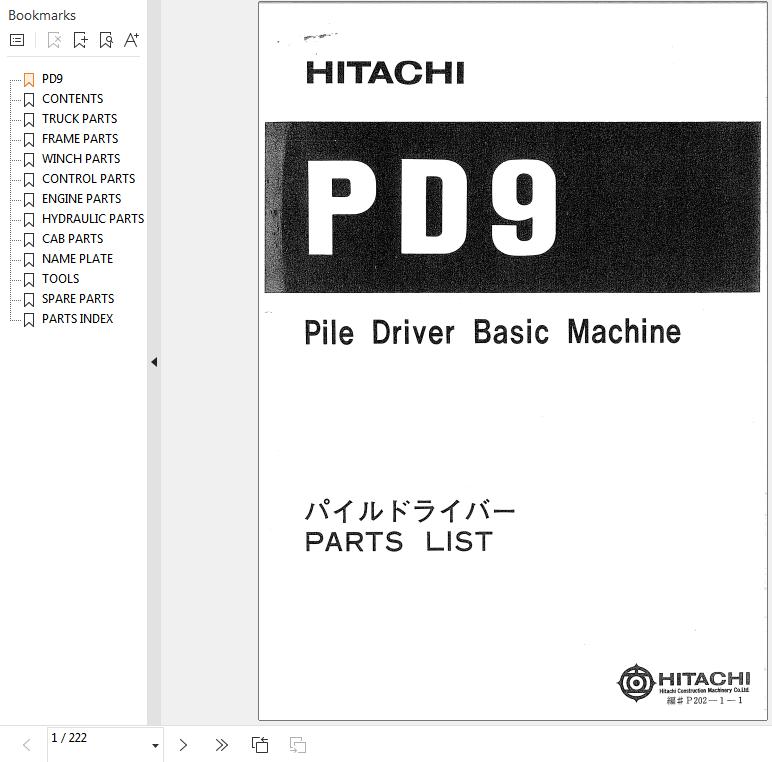
Task: Select the CAB PARTS bookmark
Action: click(72, 239)
